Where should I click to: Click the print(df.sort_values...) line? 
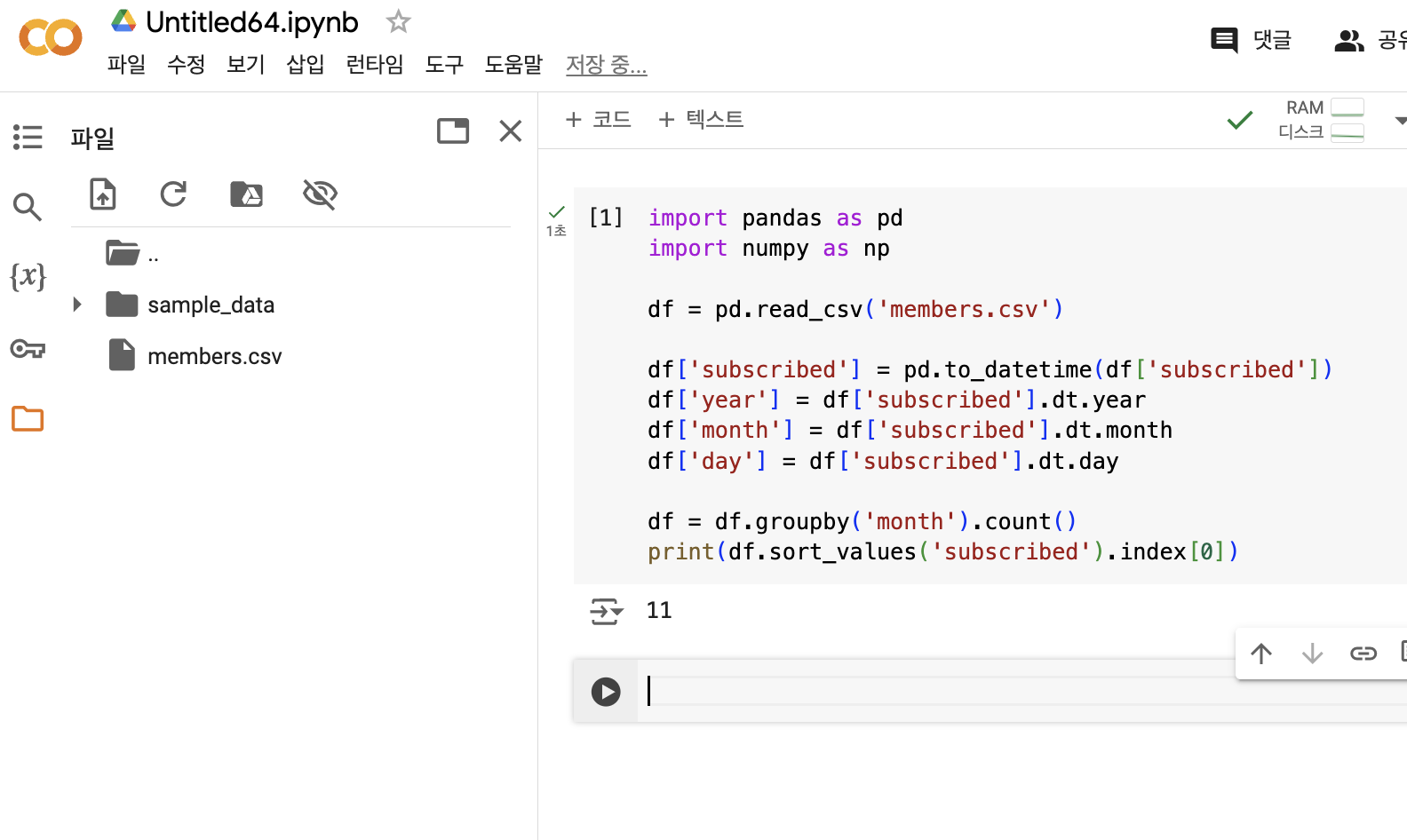point(942,551)
